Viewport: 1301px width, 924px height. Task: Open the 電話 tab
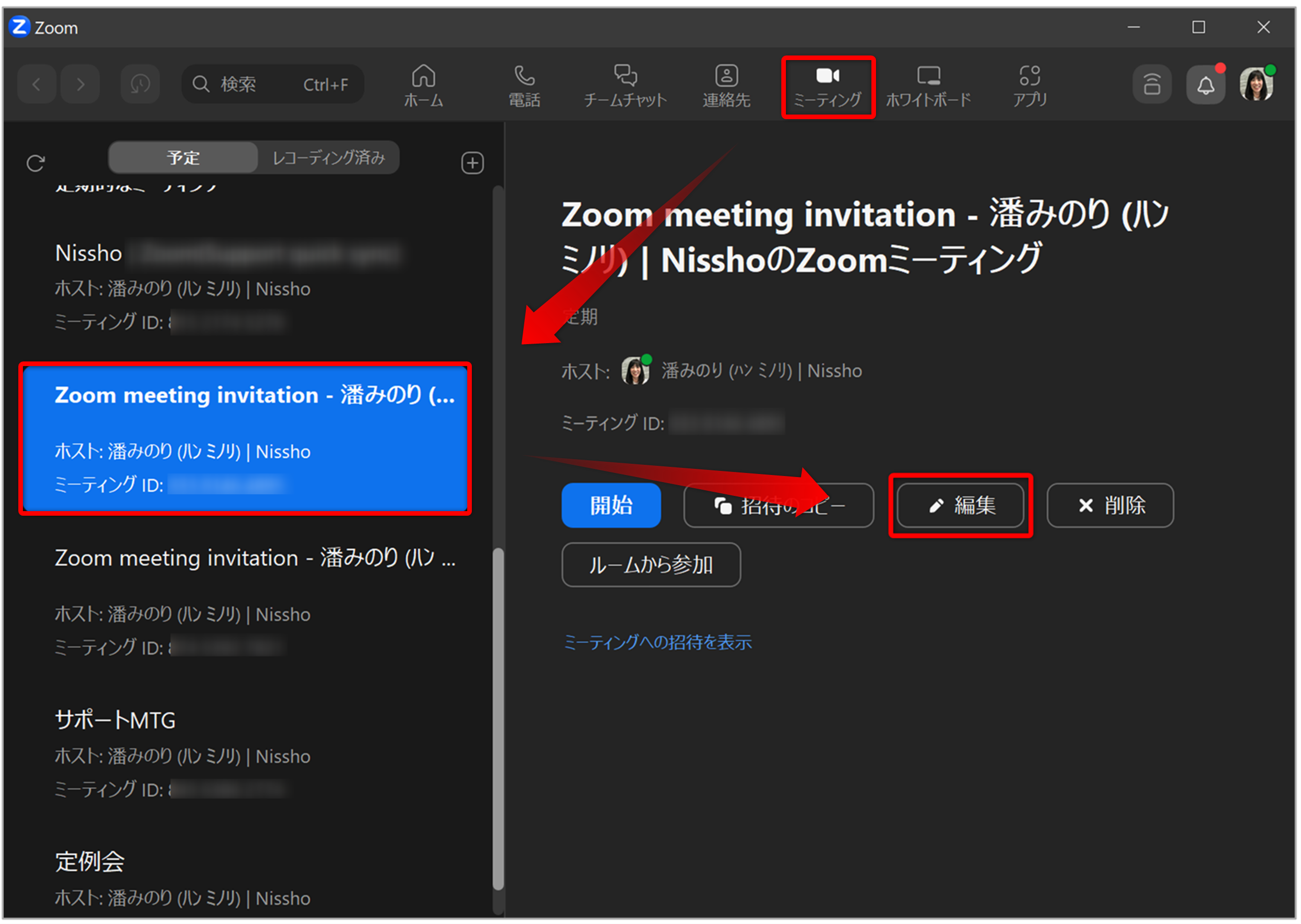pyautogui.click(x=524, y=87)
